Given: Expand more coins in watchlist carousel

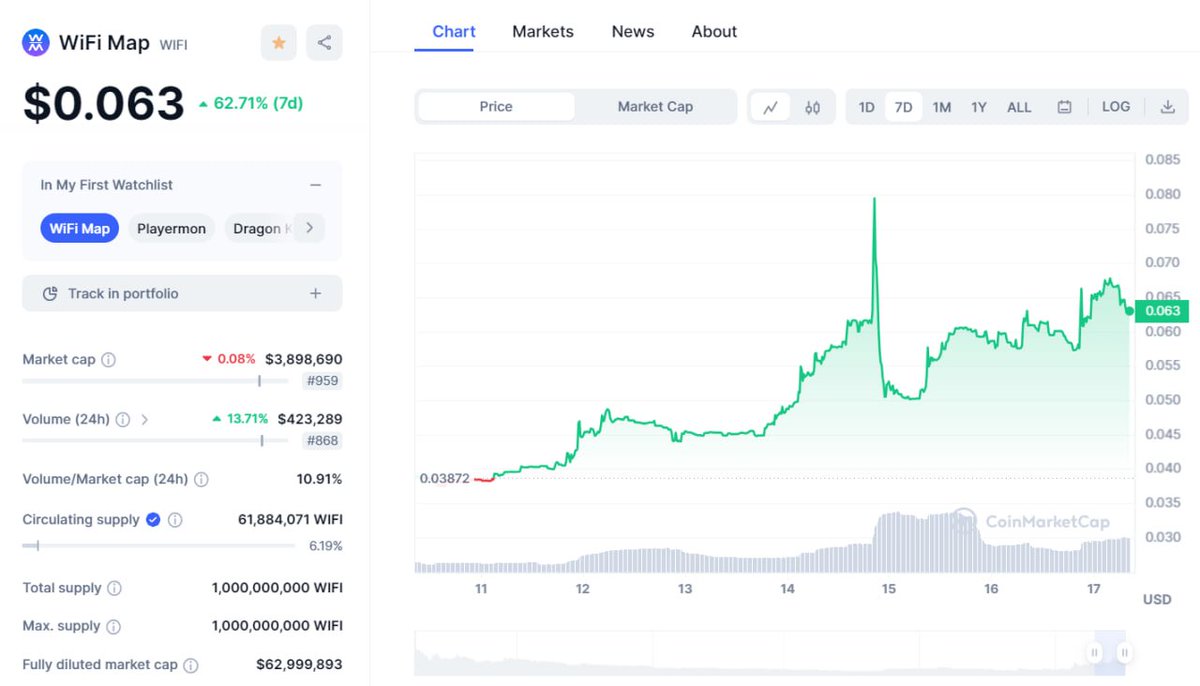Looking at the screenshot, I should coord(310,228).
